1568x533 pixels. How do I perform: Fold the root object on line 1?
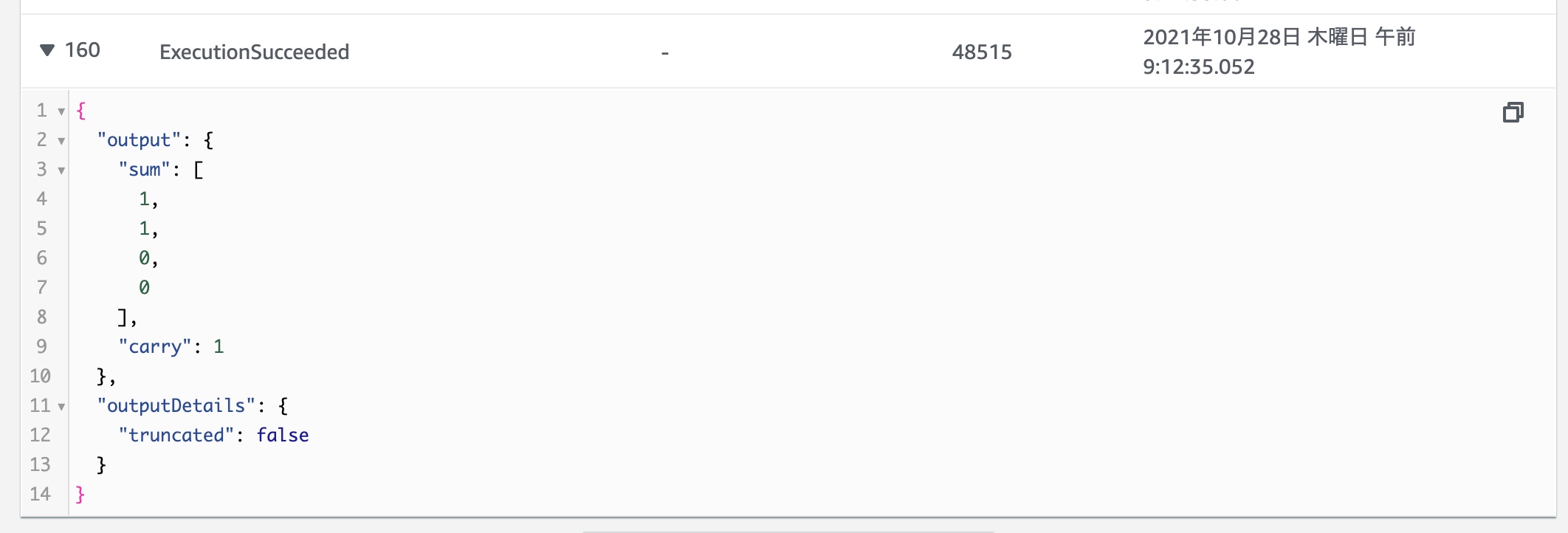[x=61, y=111]
